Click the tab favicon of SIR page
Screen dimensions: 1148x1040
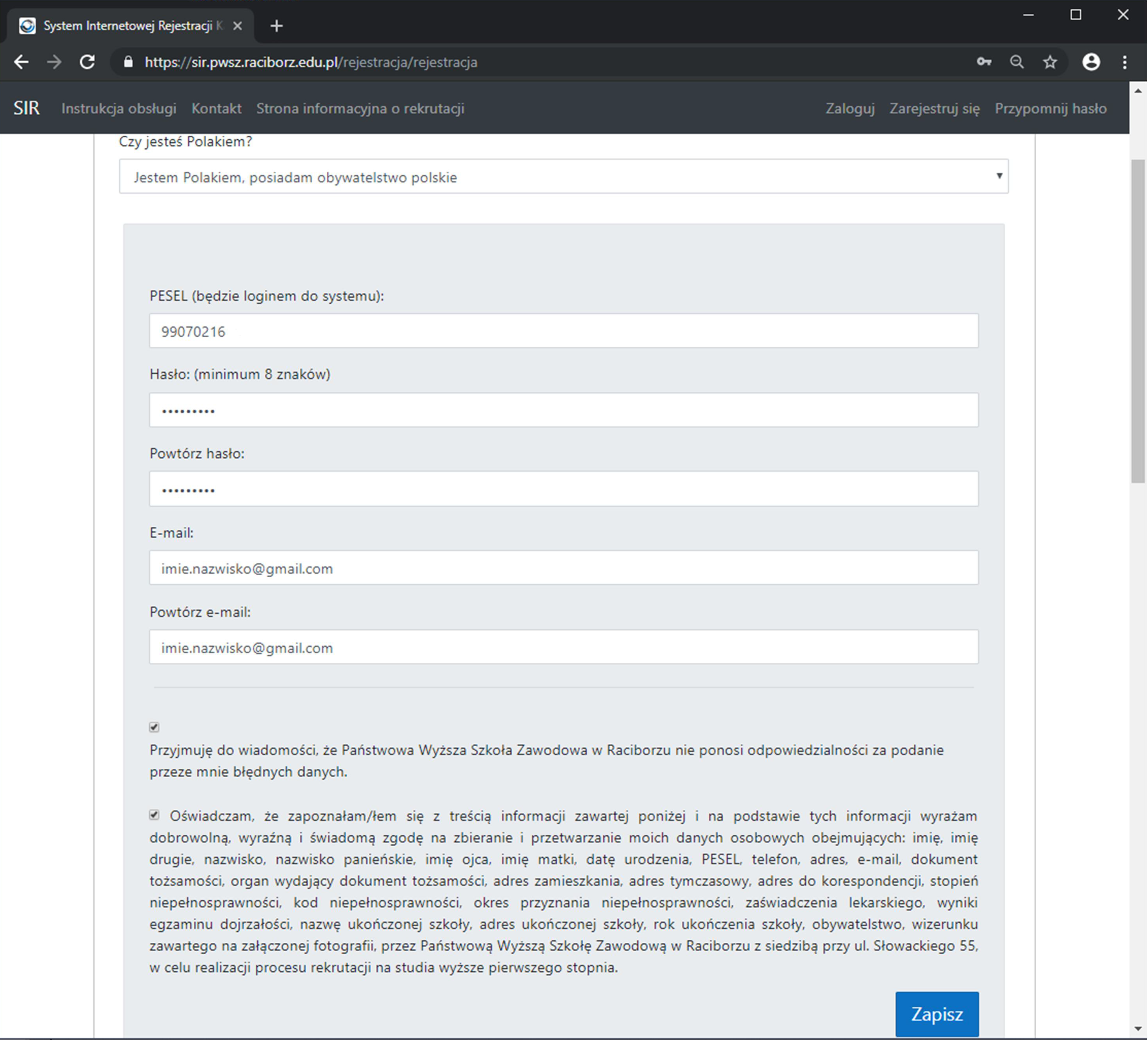[x=27, y=25]
